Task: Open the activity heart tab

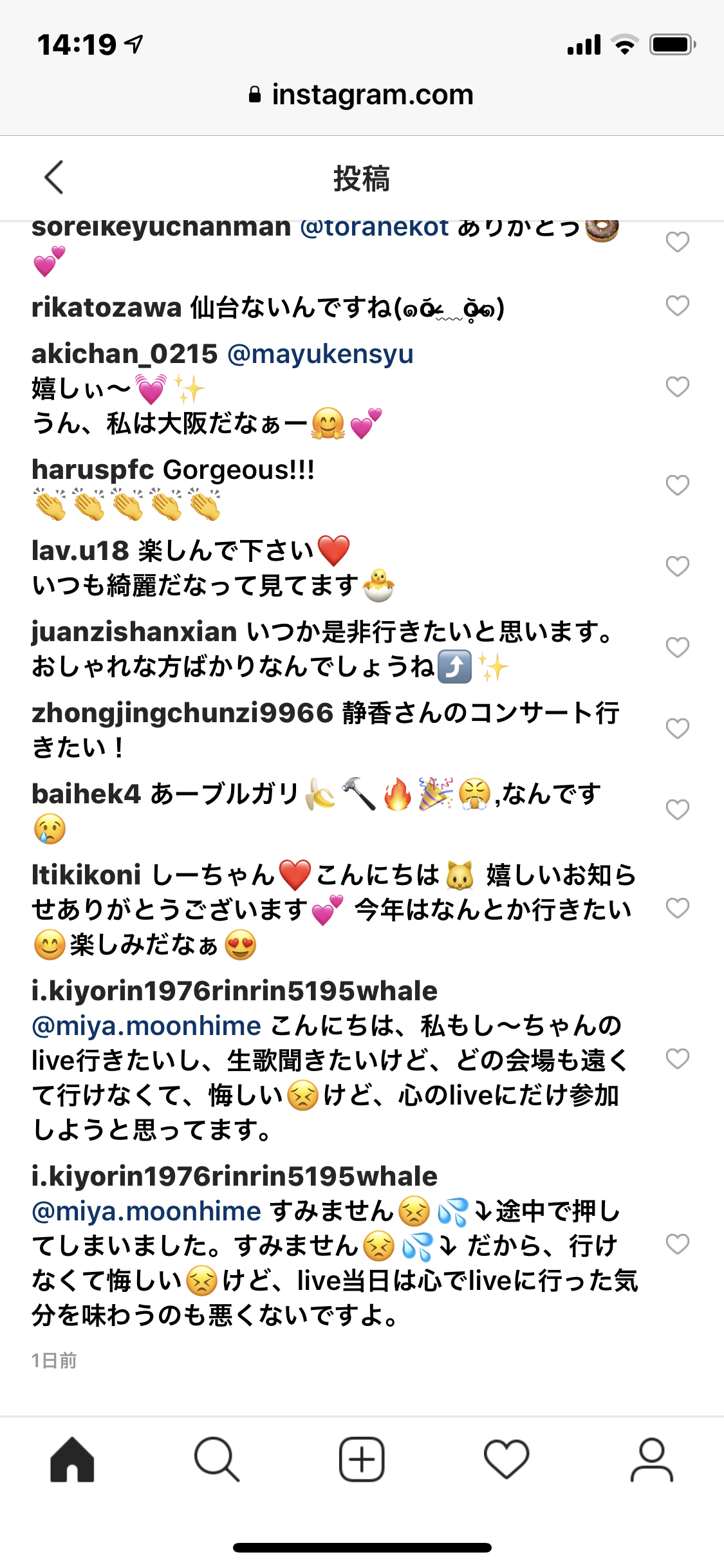Action: 506,1459
